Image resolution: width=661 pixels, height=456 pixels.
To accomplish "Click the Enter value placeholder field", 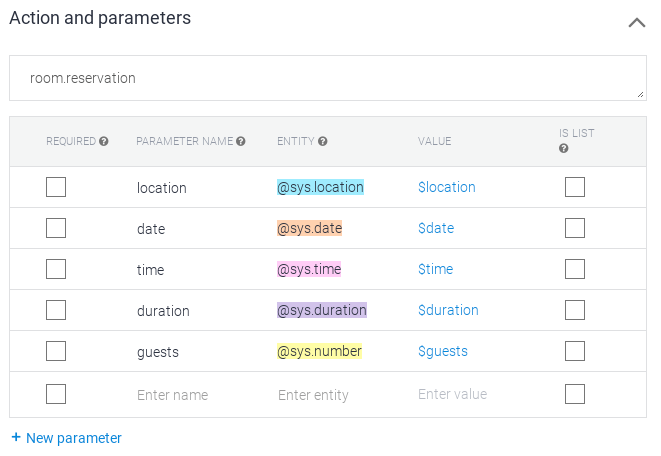I will (x=452, y=394).
